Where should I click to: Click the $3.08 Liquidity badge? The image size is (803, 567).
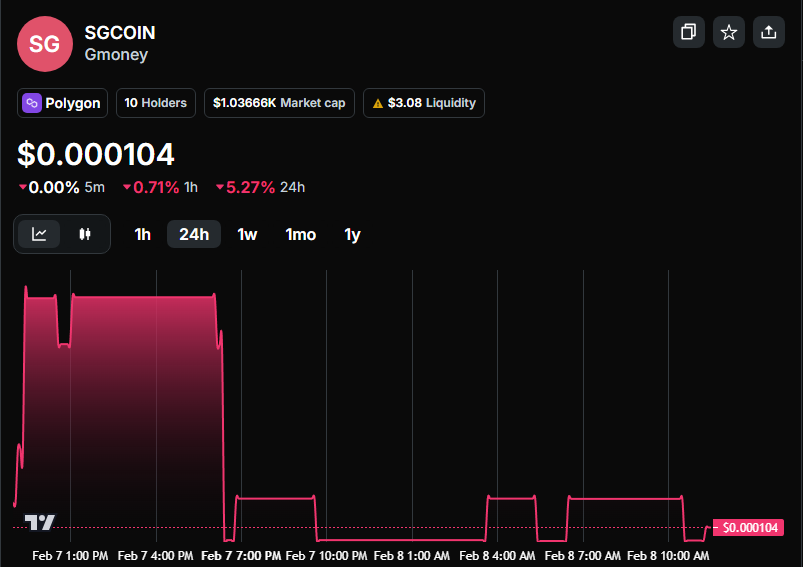pos(424,103)
